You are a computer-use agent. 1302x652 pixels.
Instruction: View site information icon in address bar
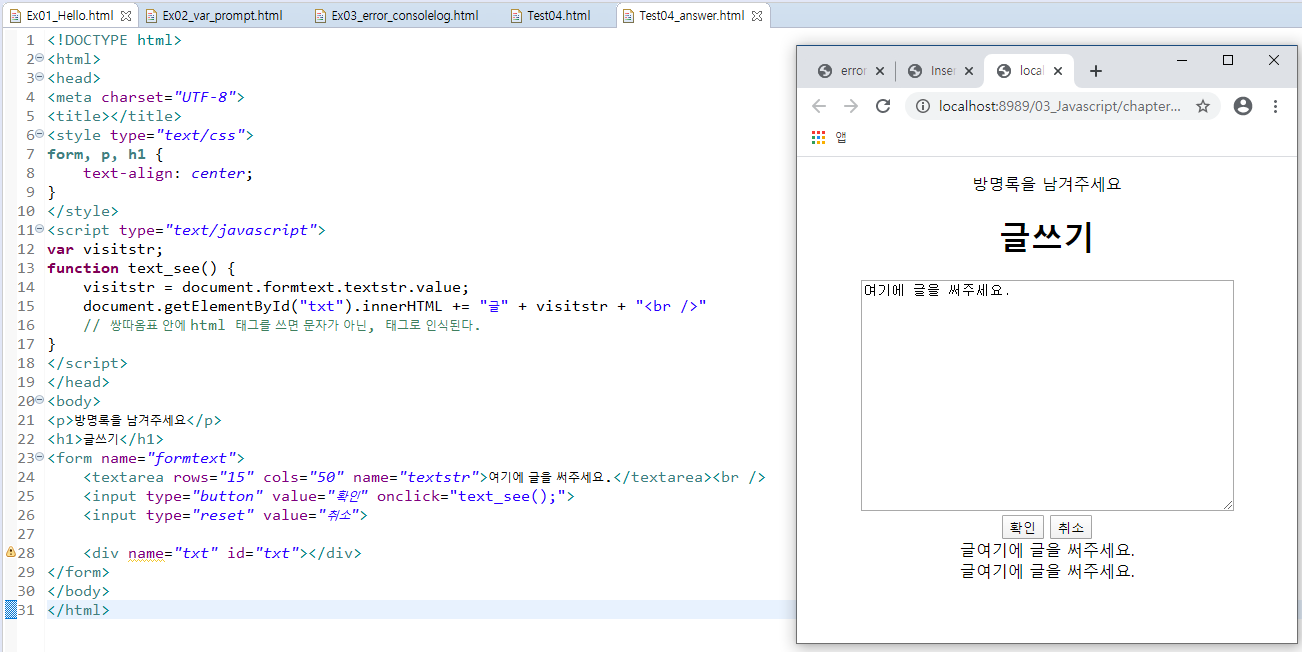(x=923, y=106)
